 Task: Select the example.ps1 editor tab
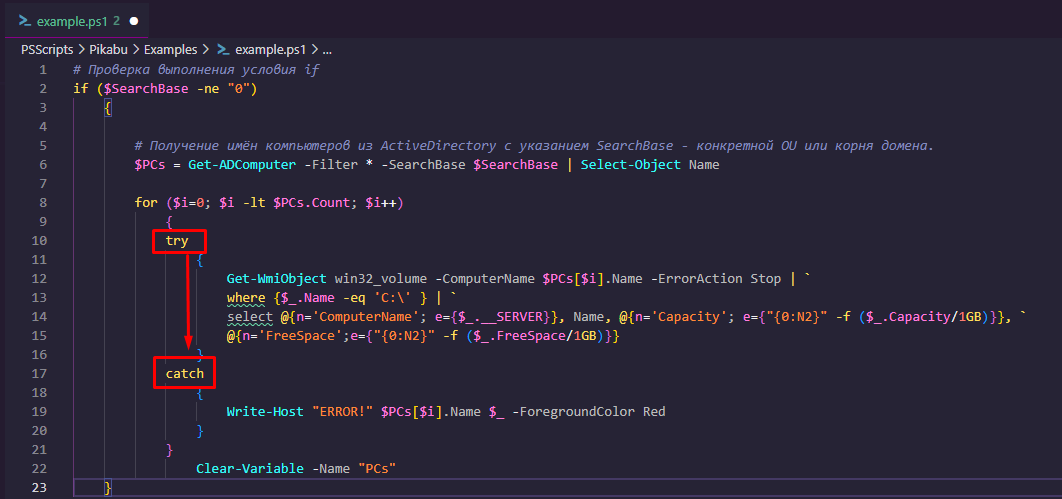point(72,20)
